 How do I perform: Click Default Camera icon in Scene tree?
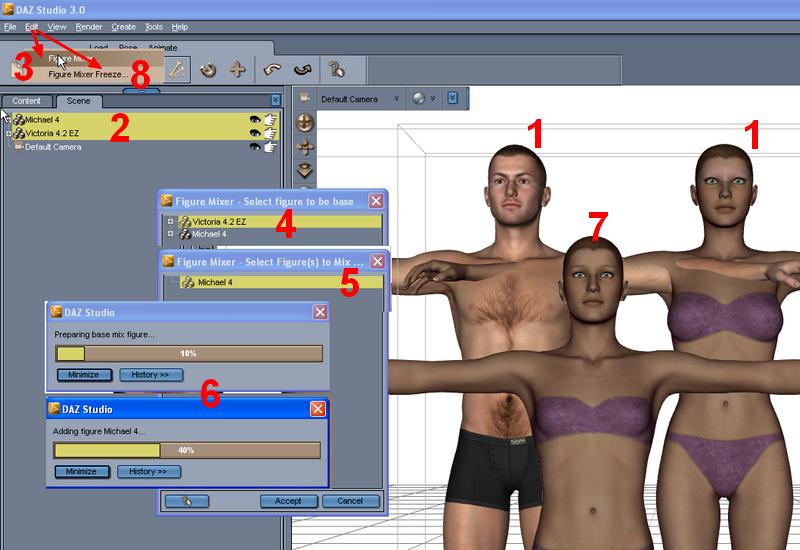tap(19, 147)
